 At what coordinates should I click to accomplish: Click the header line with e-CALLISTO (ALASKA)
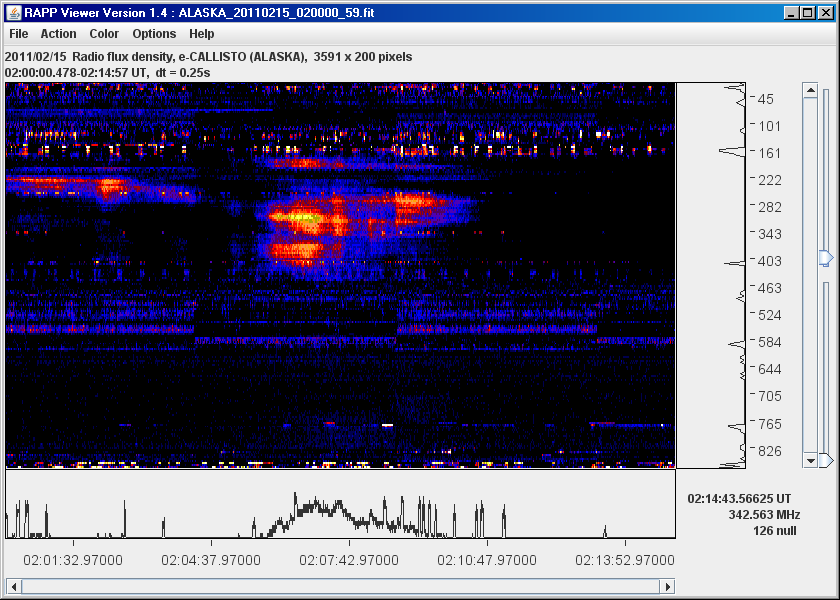click(x=208, y=57)
